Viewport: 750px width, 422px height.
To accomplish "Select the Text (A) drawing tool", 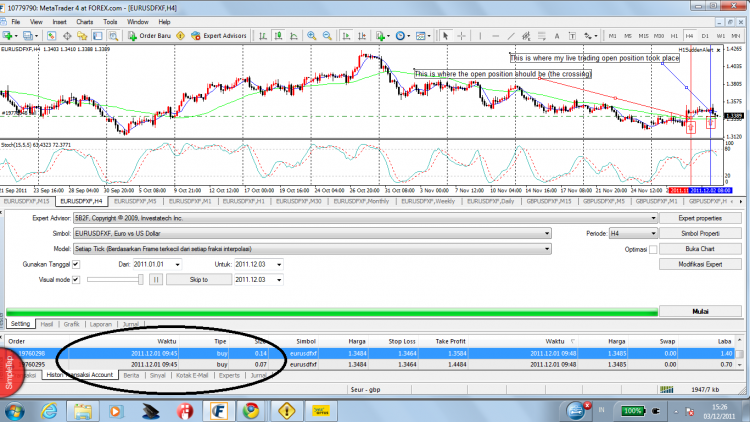I will pyautogui.click(x=557, y=36).
